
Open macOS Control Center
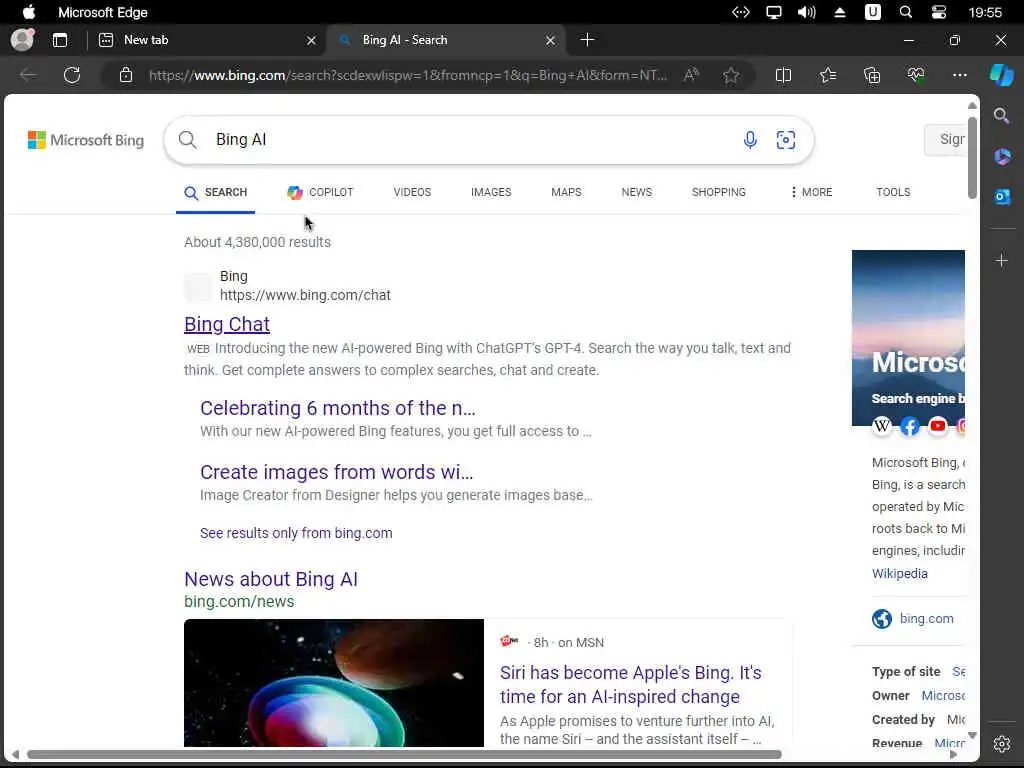938,12
